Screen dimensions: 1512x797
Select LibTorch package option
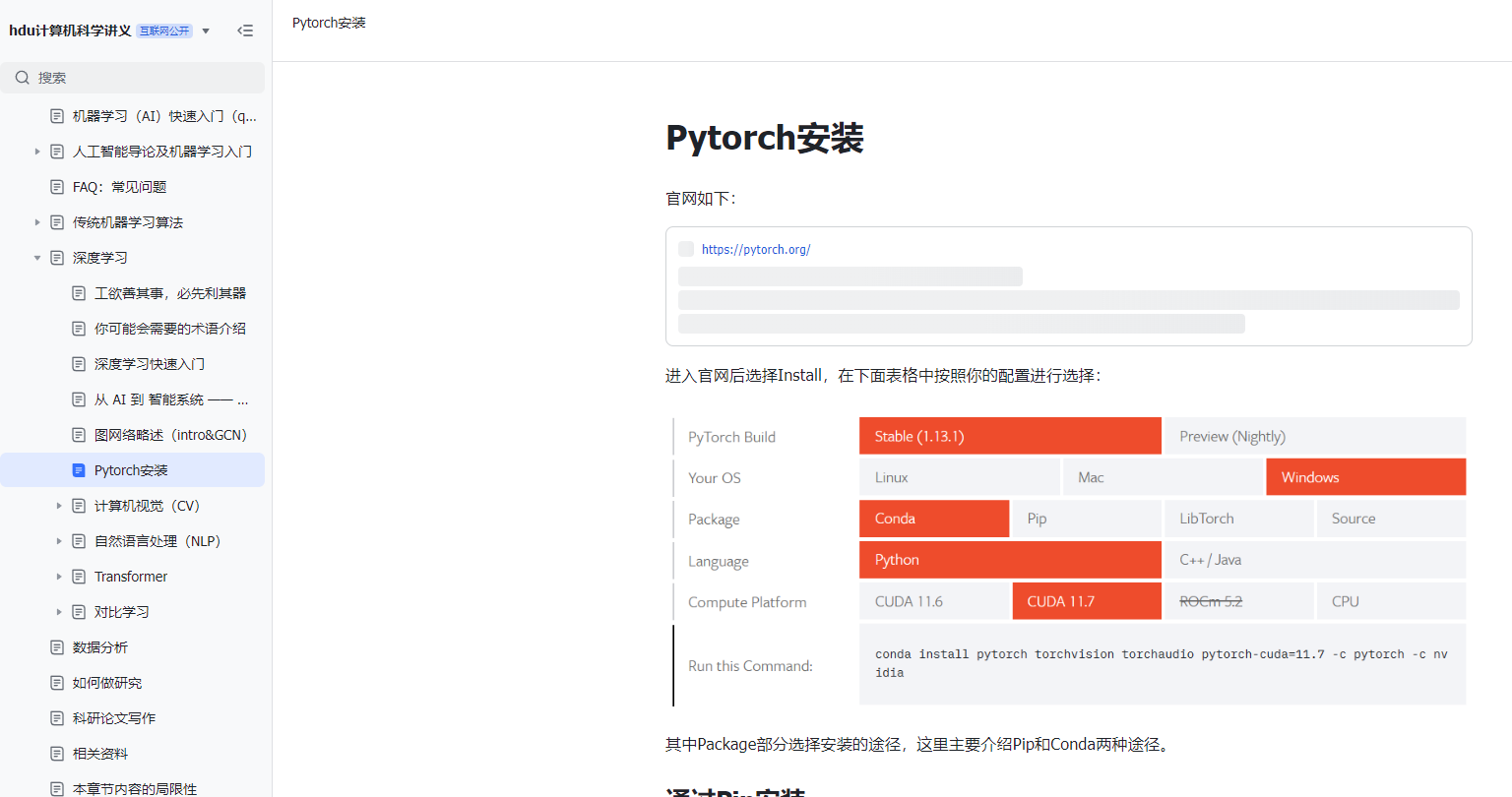pyautogui.click(x=1239, y=519)
